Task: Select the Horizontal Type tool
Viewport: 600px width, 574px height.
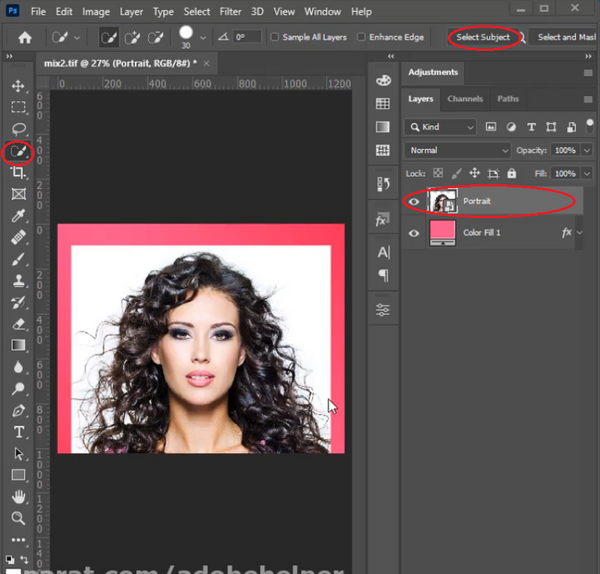Action: tap(19, 432)
